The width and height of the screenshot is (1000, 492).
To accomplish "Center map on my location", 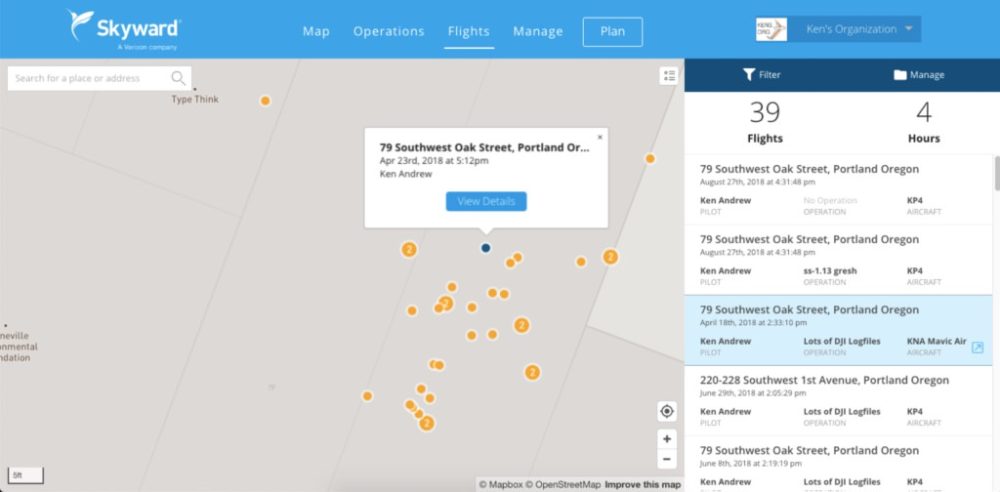I will pos(667,411).
